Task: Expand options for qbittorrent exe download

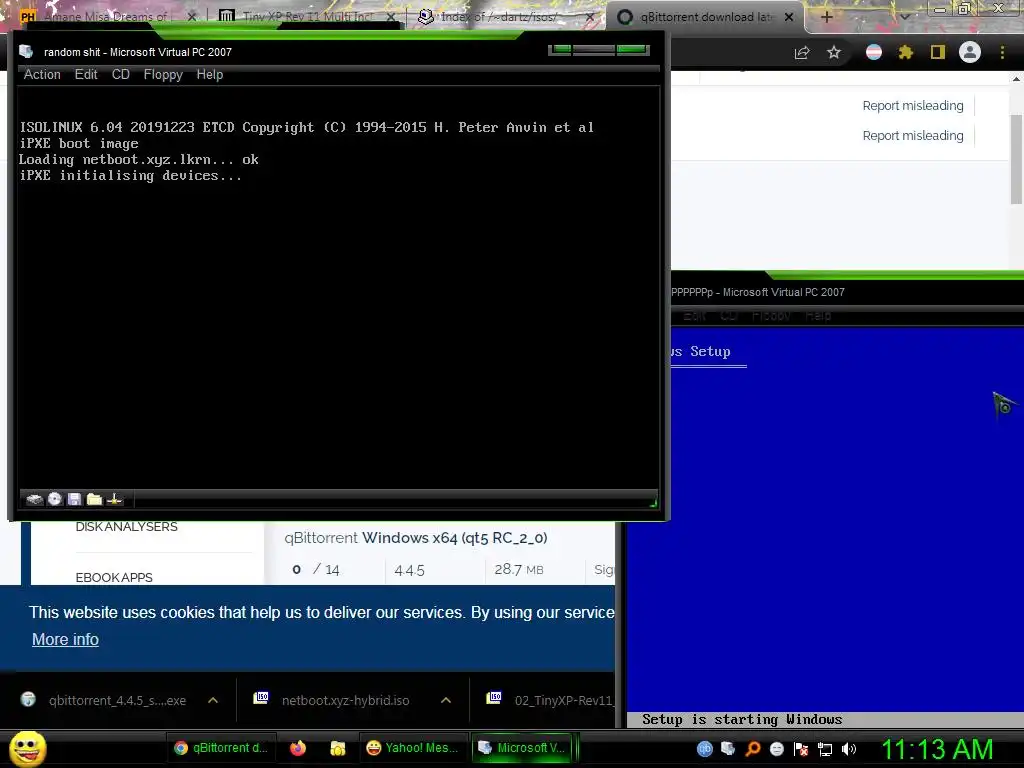Action: click(x=213, y=700)
